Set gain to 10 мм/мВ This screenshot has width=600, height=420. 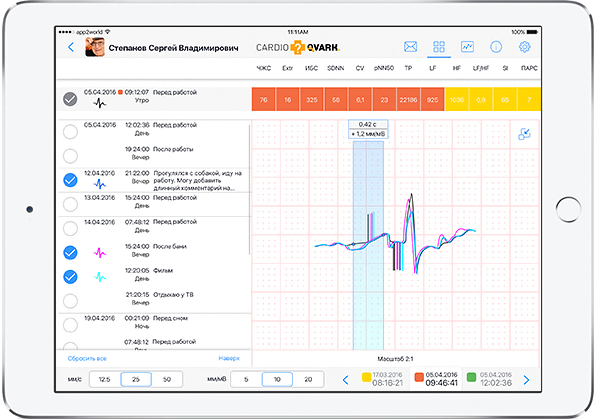click(x=277, y=379)
